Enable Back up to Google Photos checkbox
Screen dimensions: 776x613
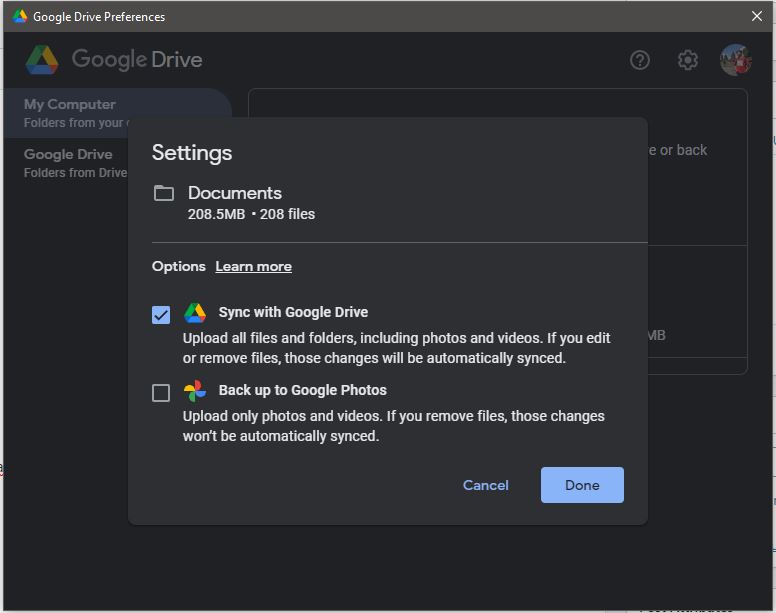(161, 393)
